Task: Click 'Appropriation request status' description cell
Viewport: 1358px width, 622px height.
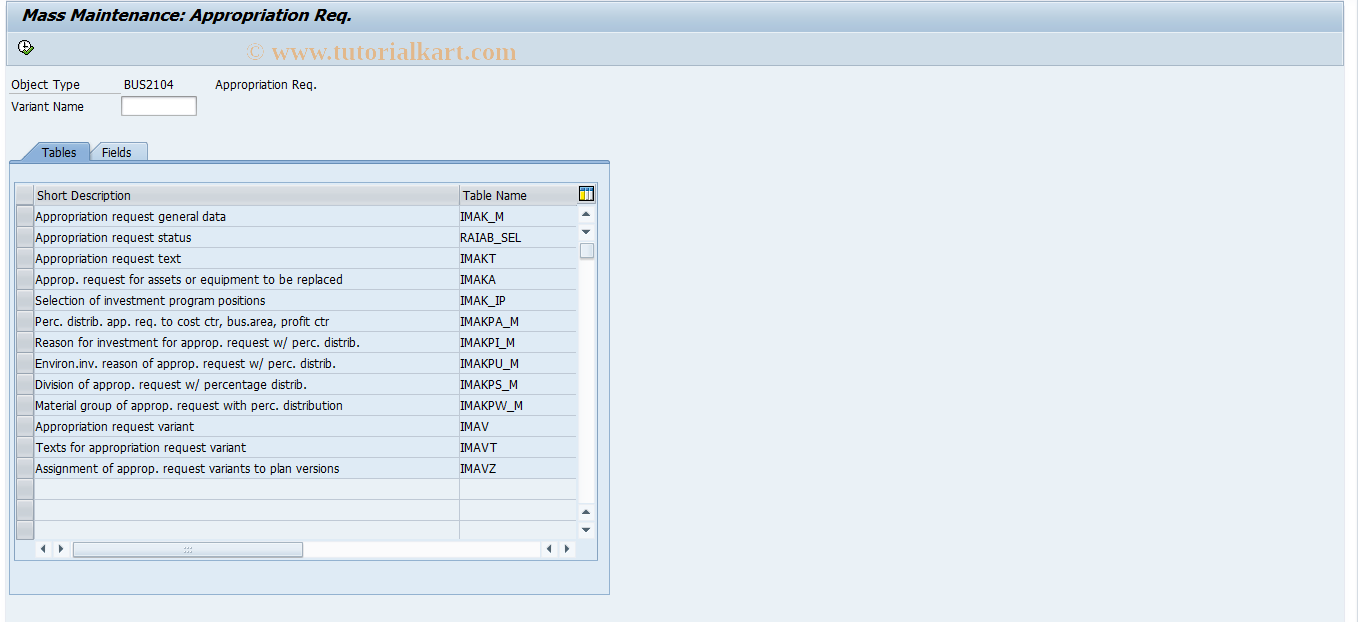Action: click(x=247, y=237)
